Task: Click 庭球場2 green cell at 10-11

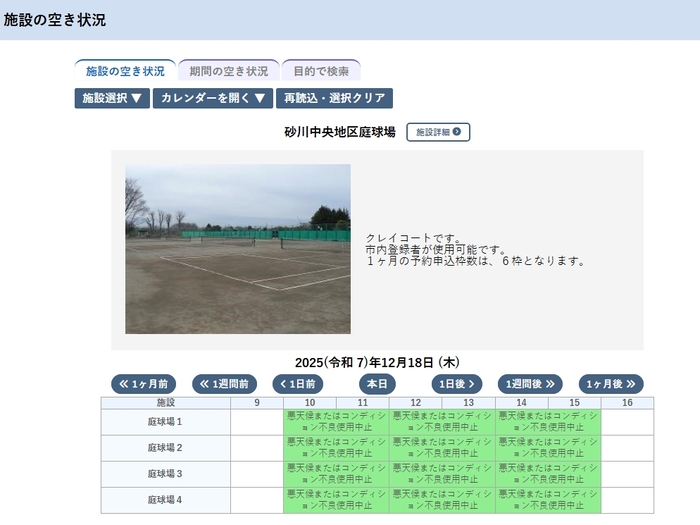Action: pos(336,448)
